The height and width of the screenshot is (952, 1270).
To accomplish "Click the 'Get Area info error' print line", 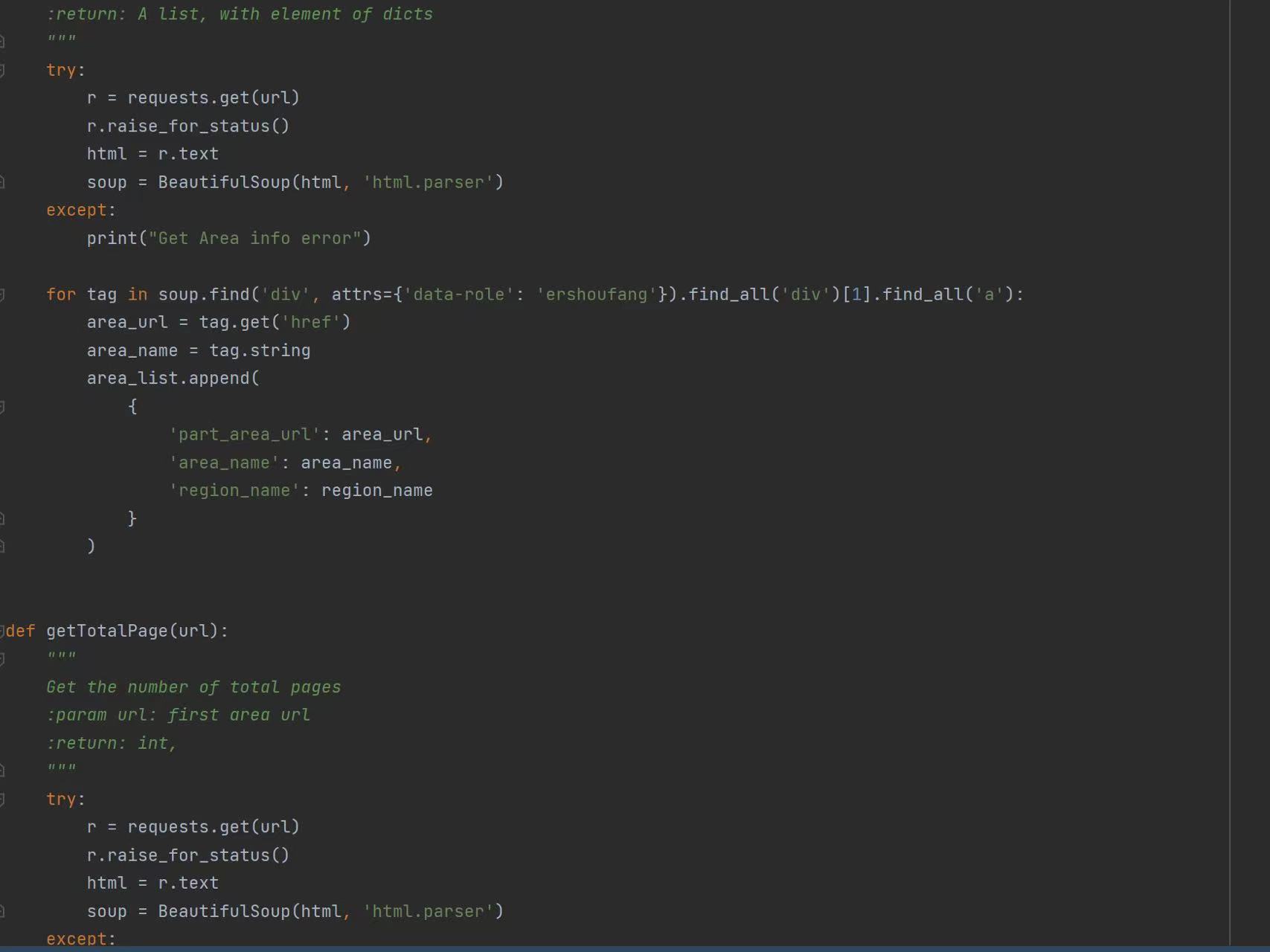I will click(x=228, y=238).
